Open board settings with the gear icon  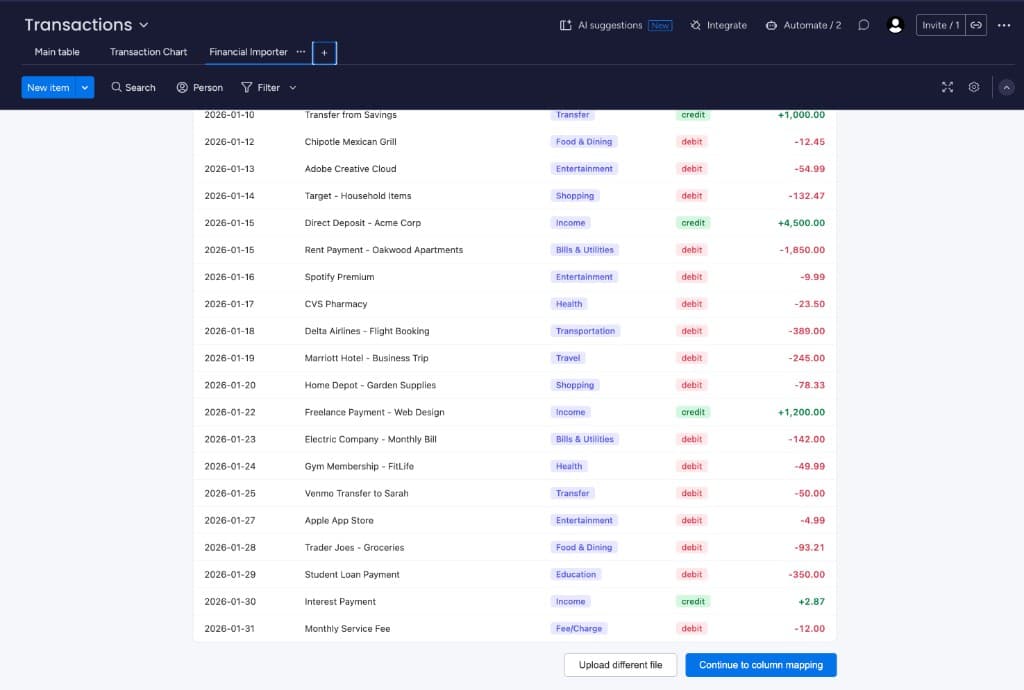[973, 87]
